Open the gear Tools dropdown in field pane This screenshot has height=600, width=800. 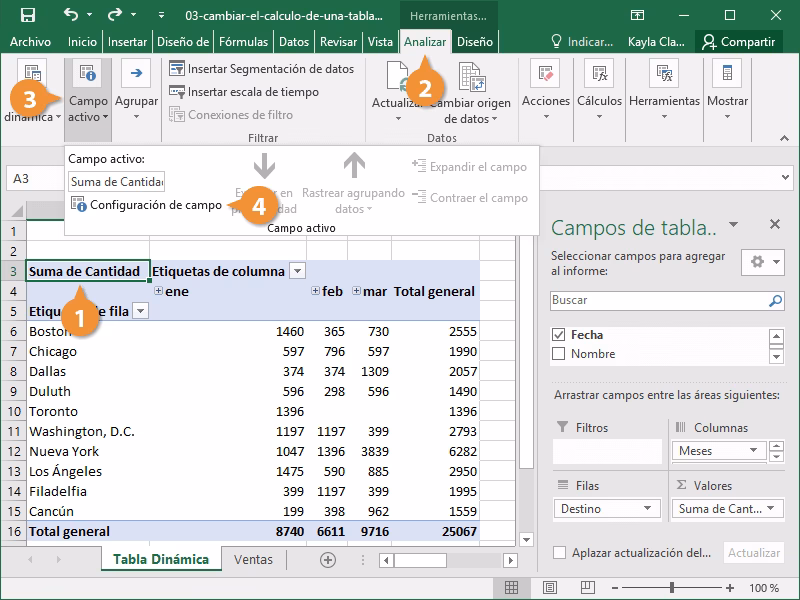pos(763,262)
